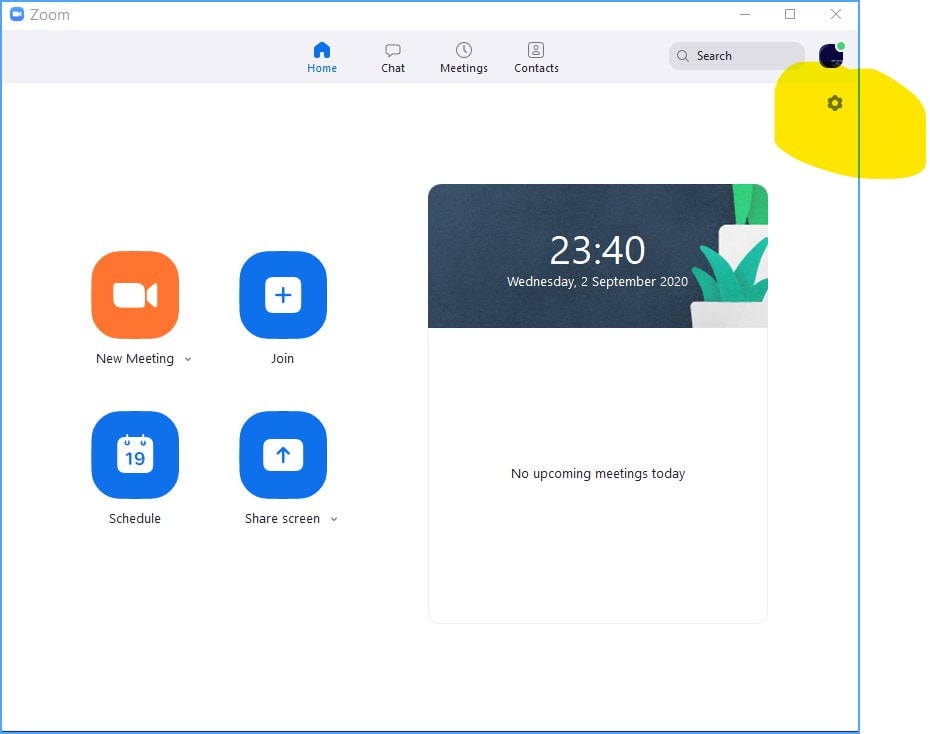
Task: Switch to the Home tab
Action: pos(322,58)
